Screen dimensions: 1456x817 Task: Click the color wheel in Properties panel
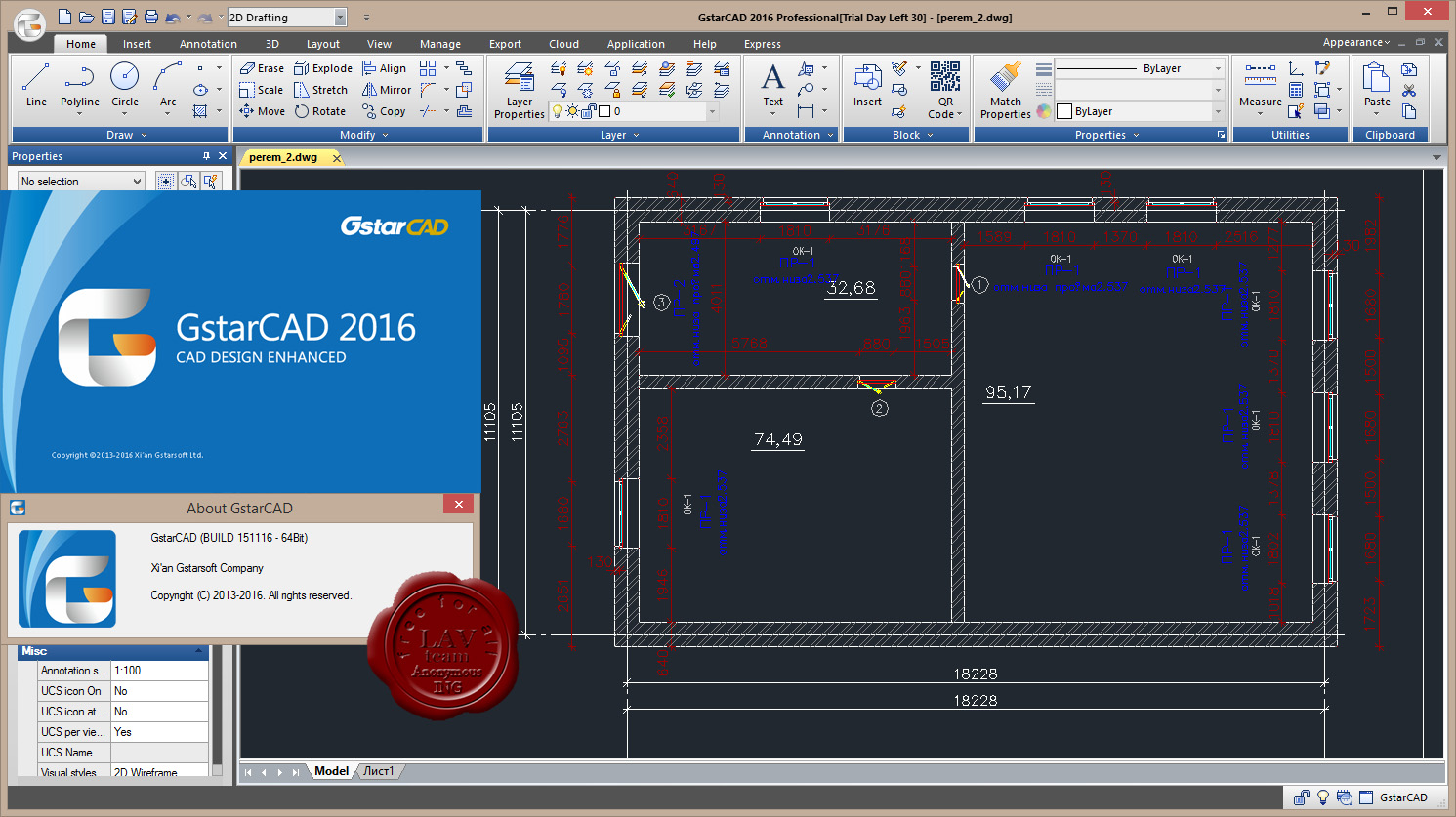pyautogui.click(x=1044, y=111)
